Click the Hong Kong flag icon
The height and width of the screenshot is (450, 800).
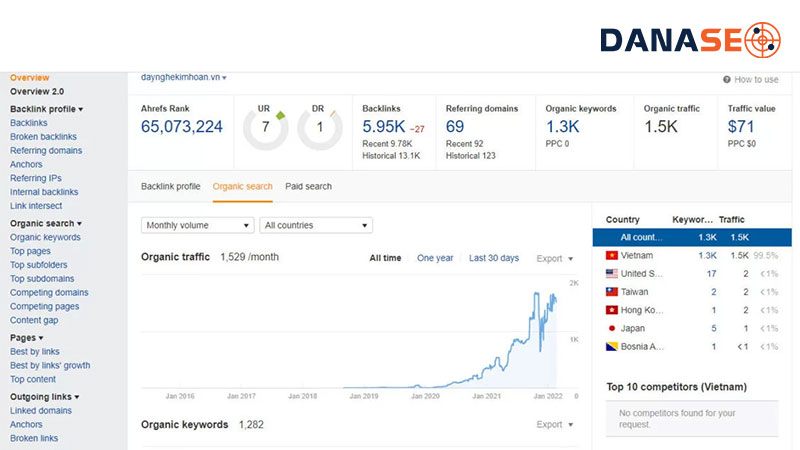click(x=611, y=310)
